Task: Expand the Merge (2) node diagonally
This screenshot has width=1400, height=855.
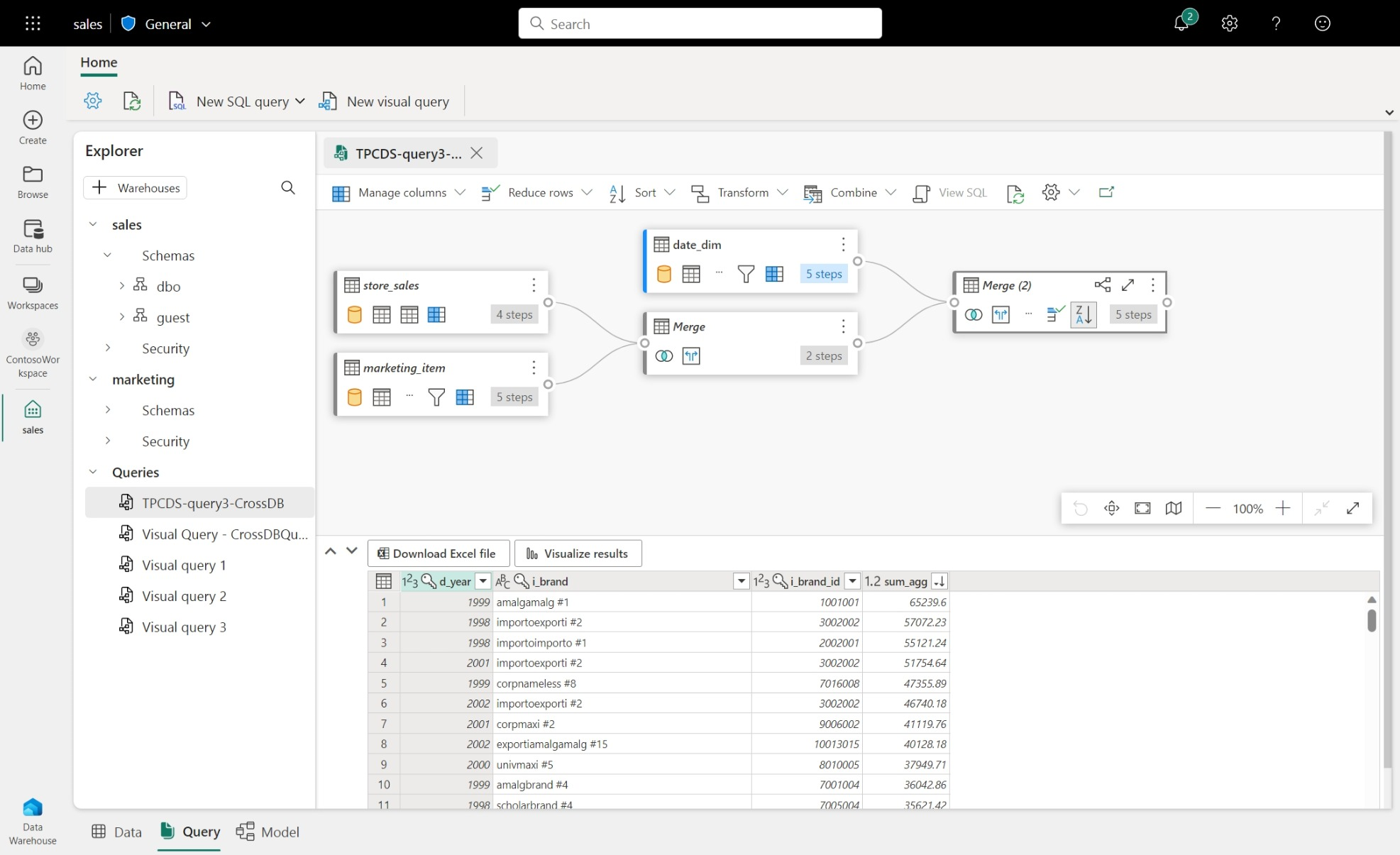Action: (x=1128, y=285)
